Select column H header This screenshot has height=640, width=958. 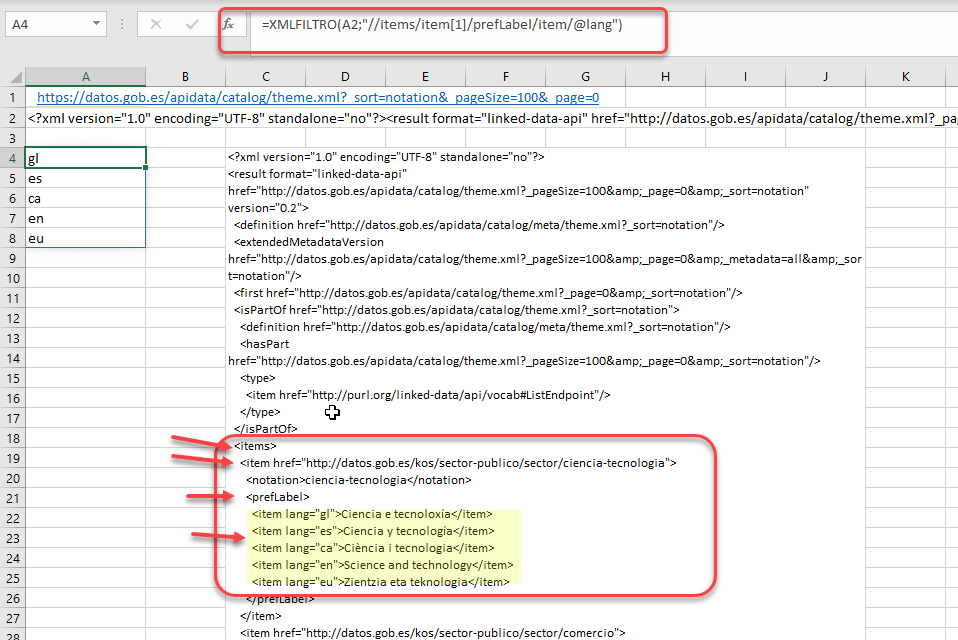[x=665, y=76]
